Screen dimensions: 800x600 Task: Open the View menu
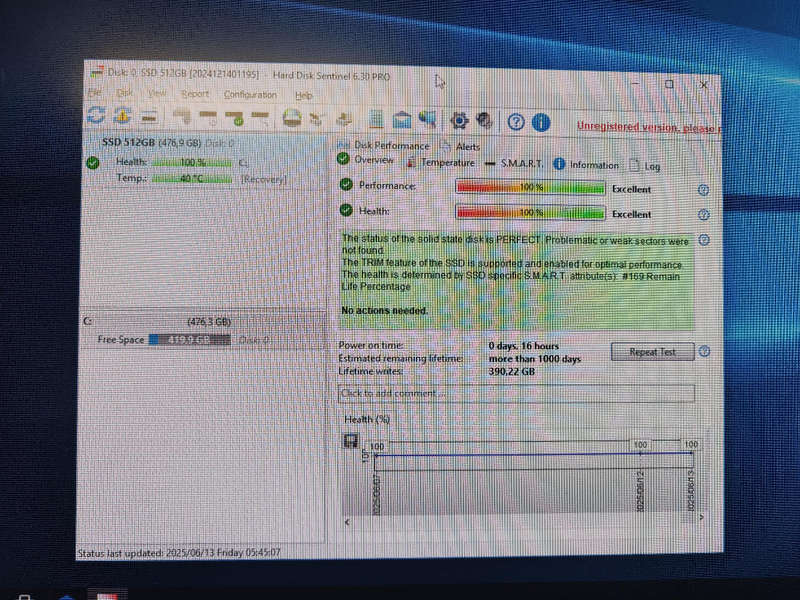(x=157, y=93)
